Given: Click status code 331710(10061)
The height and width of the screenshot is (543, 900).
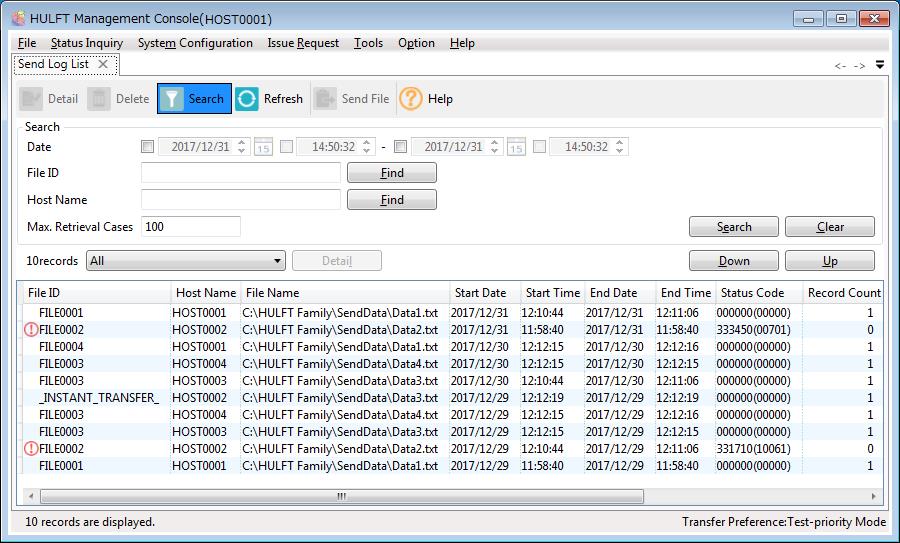Looking at the screenshot, I should pos(753,449).
